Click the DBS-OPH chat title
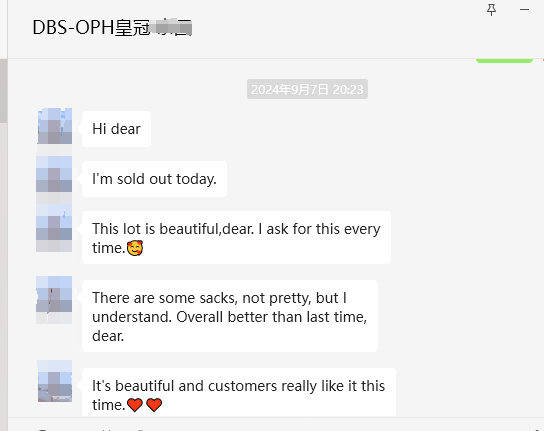Viewport: 544px width, 431px height. click(x=112, y=28)
